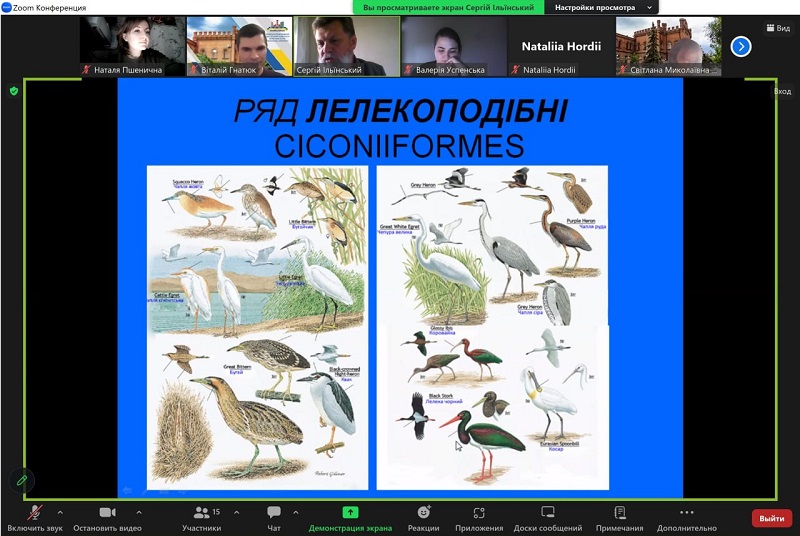Leave meeting with red Выйти button
Viewport: 800px width, 536px height.
[771, 519]
